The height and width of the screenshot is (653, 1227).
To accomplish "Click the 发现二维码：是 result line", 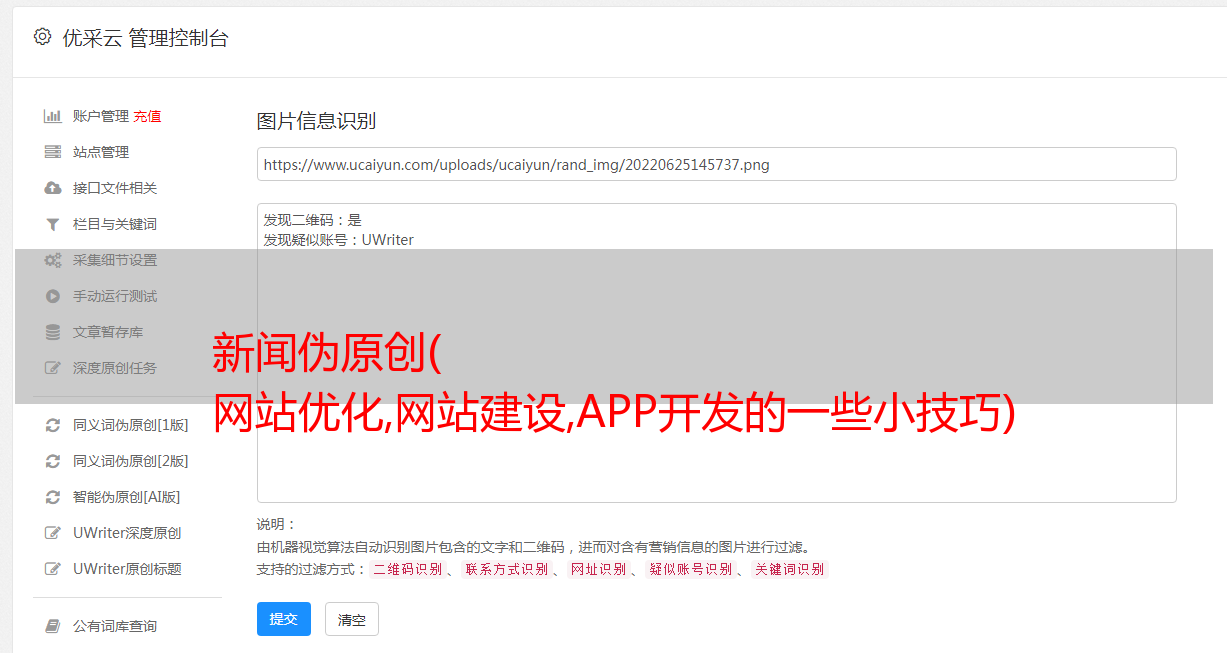I will [x=313, y=220].
